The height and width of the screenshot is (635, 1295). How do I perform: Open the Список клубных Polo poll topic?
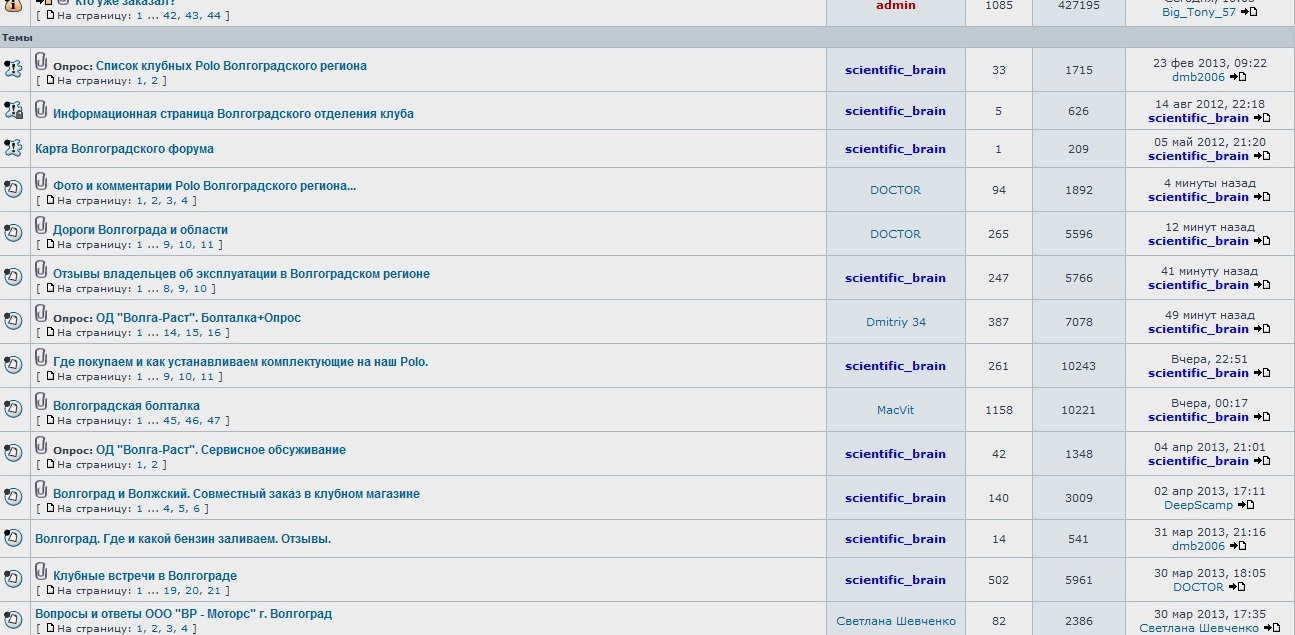click(x=231, y=66)
